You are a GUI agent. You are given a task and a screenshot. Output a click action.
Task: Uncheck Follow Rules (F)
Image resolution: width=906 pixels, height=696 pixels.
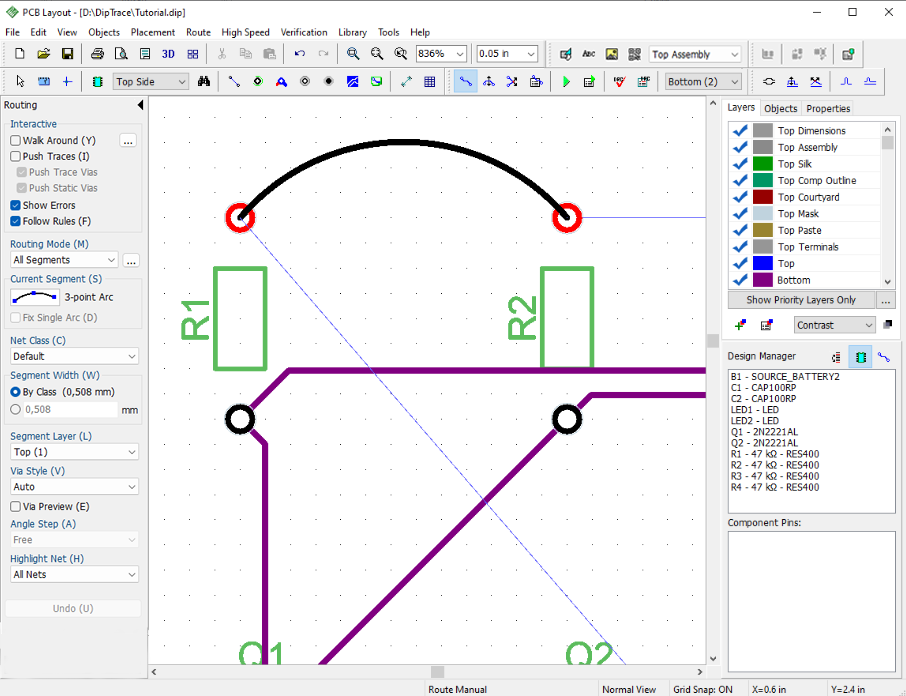click(x=16, y=221)
